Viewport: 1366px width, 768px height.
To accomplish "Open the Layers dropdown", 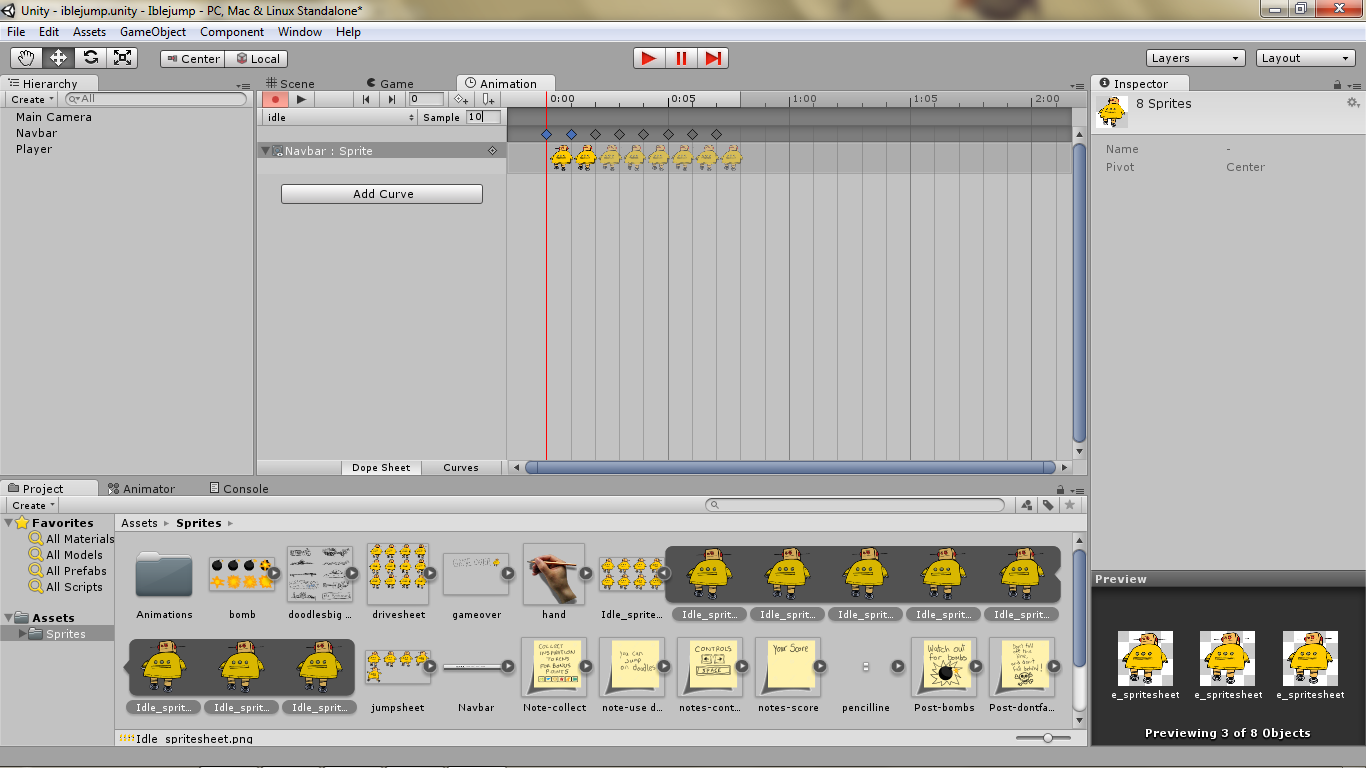I will pos(1195,57).
